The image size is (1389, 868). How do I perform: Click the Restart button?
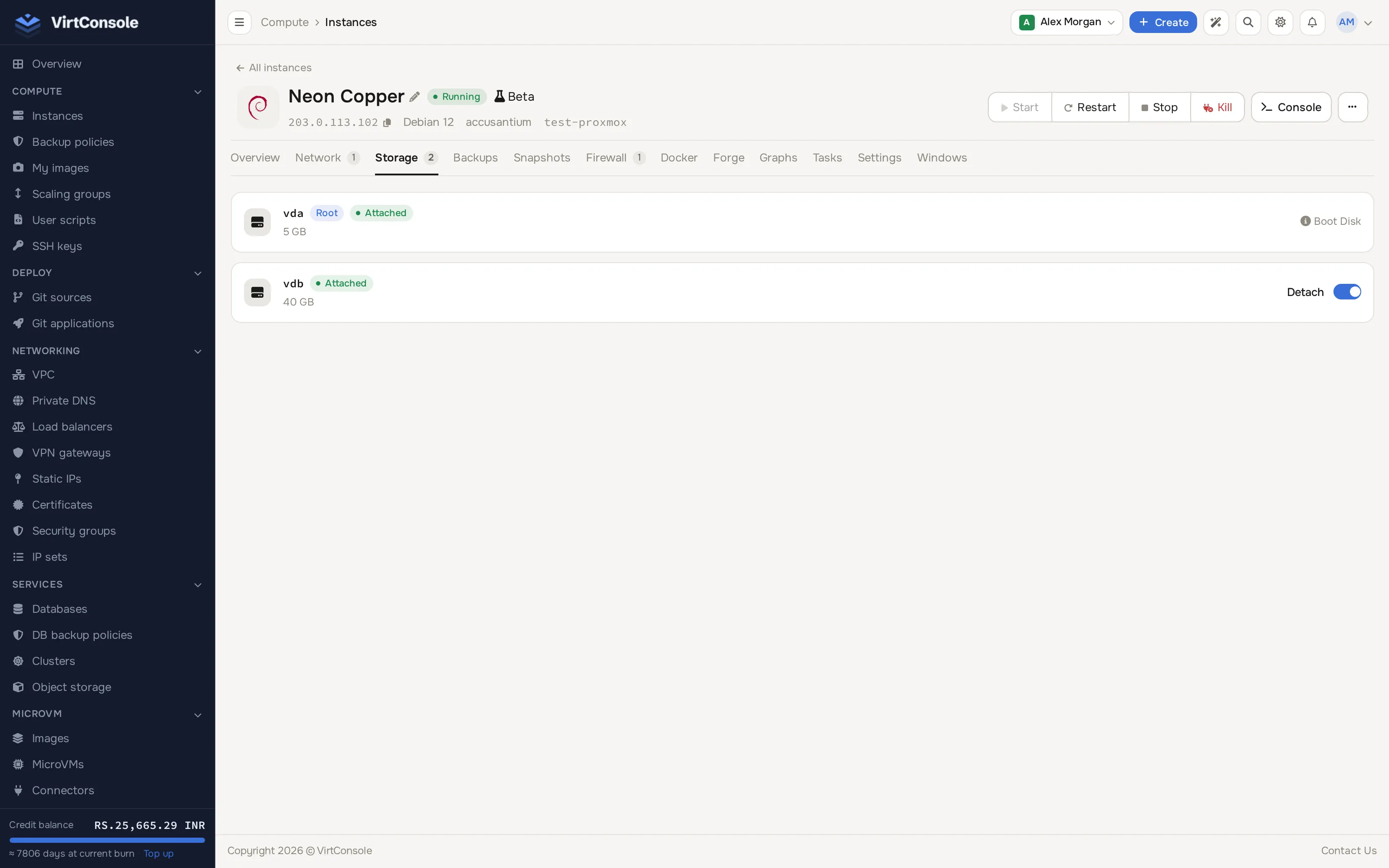(x=1090, y=107)
